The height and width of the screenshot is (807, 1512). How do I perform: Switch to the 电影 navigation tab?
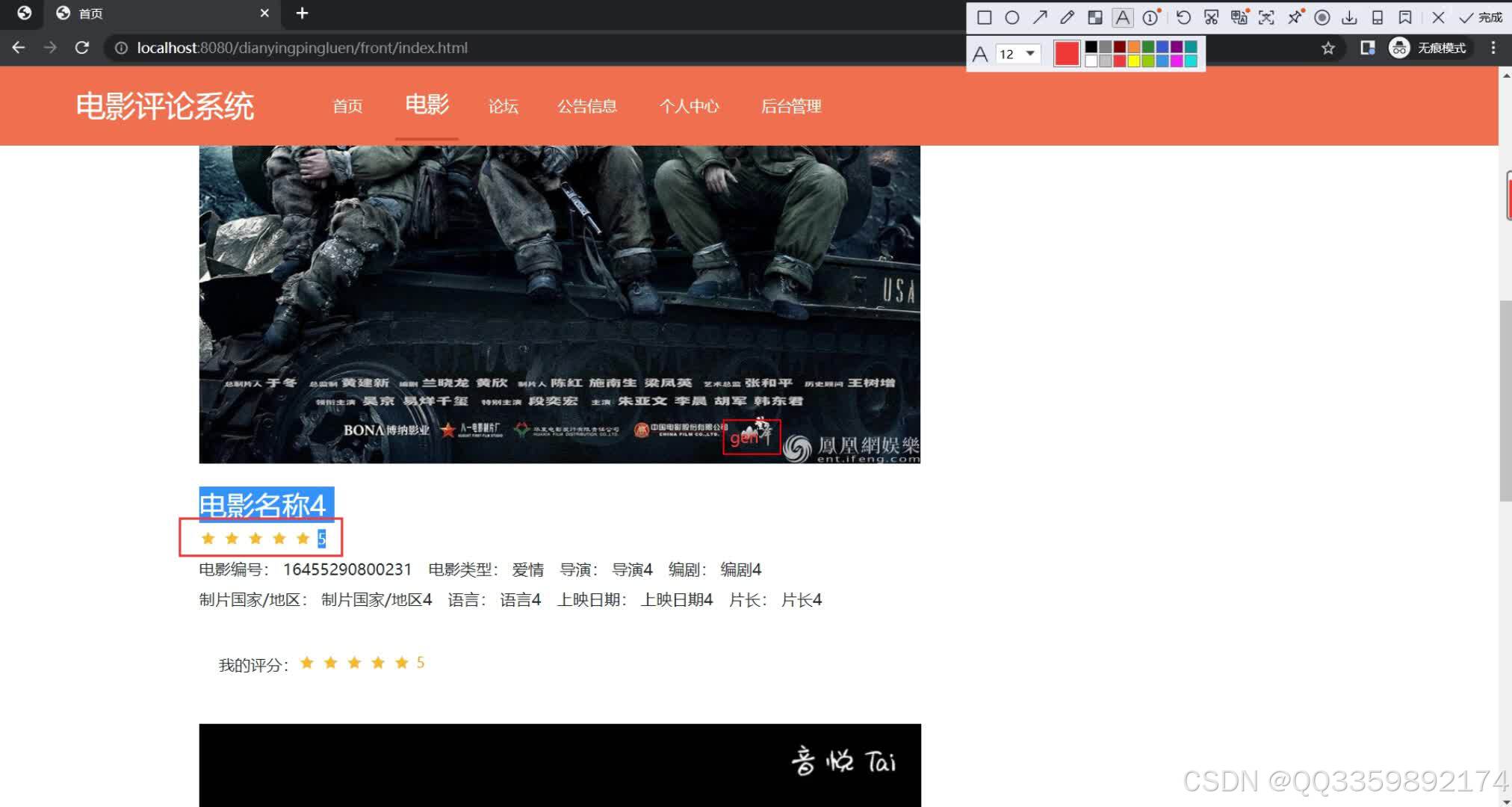click(x=427, y=105)
